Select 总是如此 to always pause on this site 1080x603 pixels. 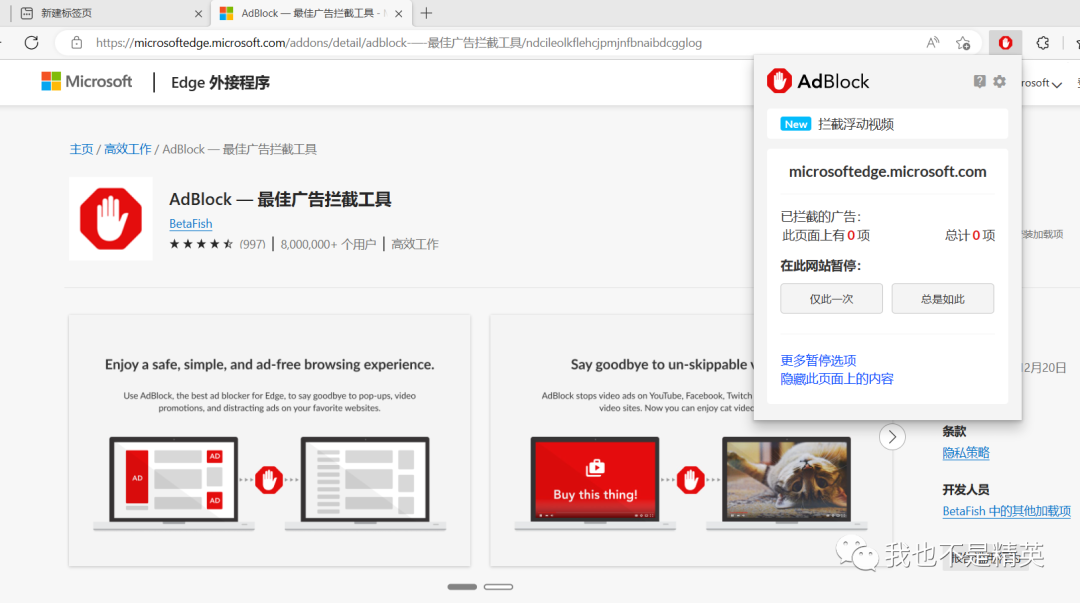(942, 297)
